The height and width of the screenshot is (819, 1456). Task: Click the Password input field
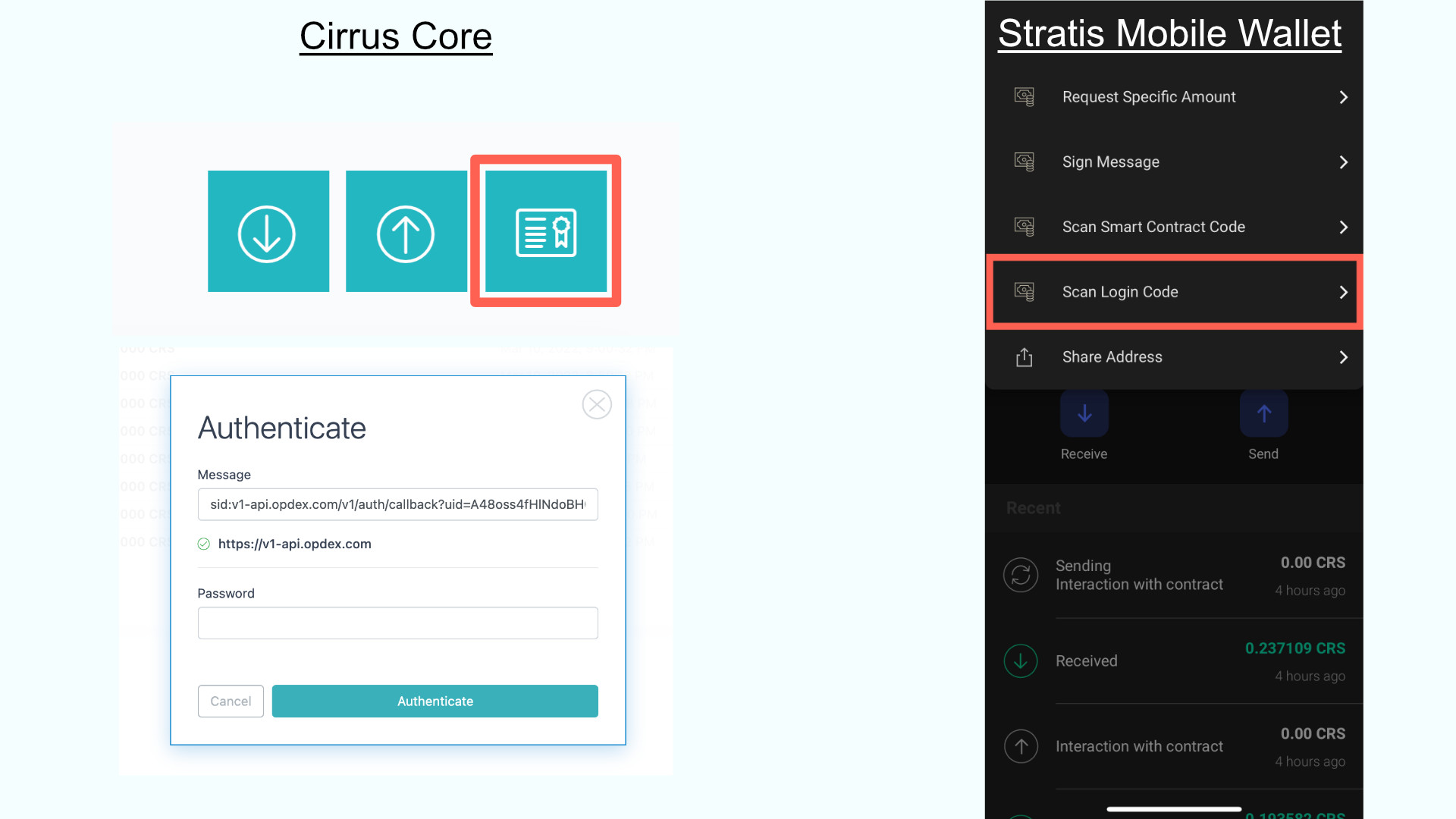[398, 623]
